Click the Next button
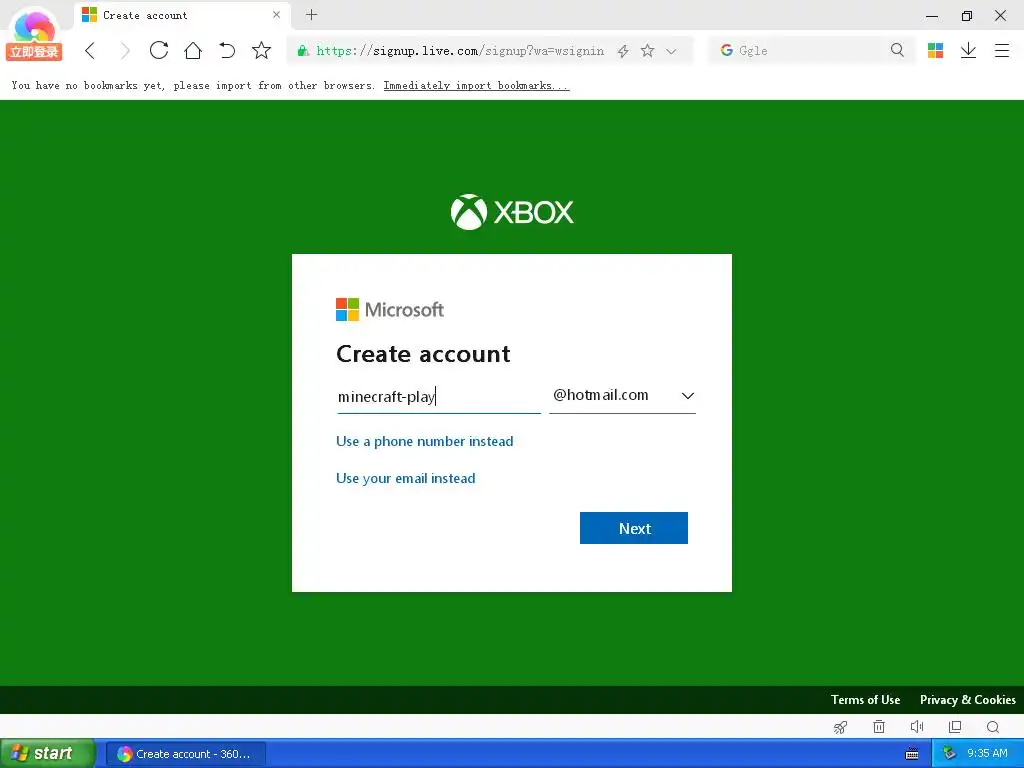 (633, 528)
